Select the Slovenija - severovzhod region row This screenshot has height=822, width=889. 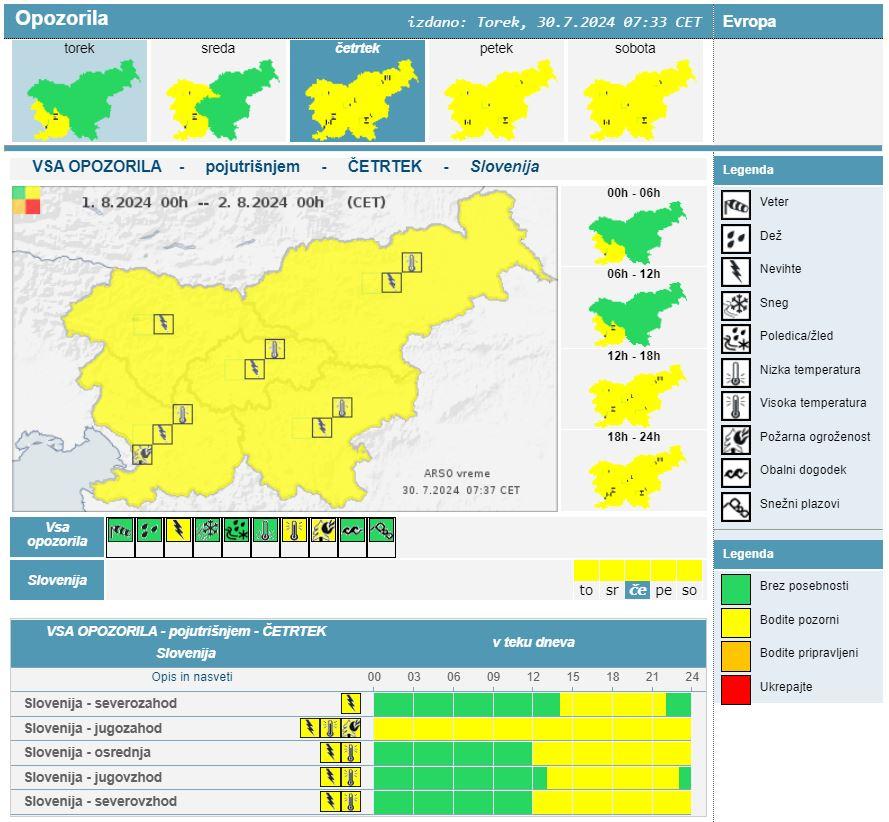pos(100,801)
